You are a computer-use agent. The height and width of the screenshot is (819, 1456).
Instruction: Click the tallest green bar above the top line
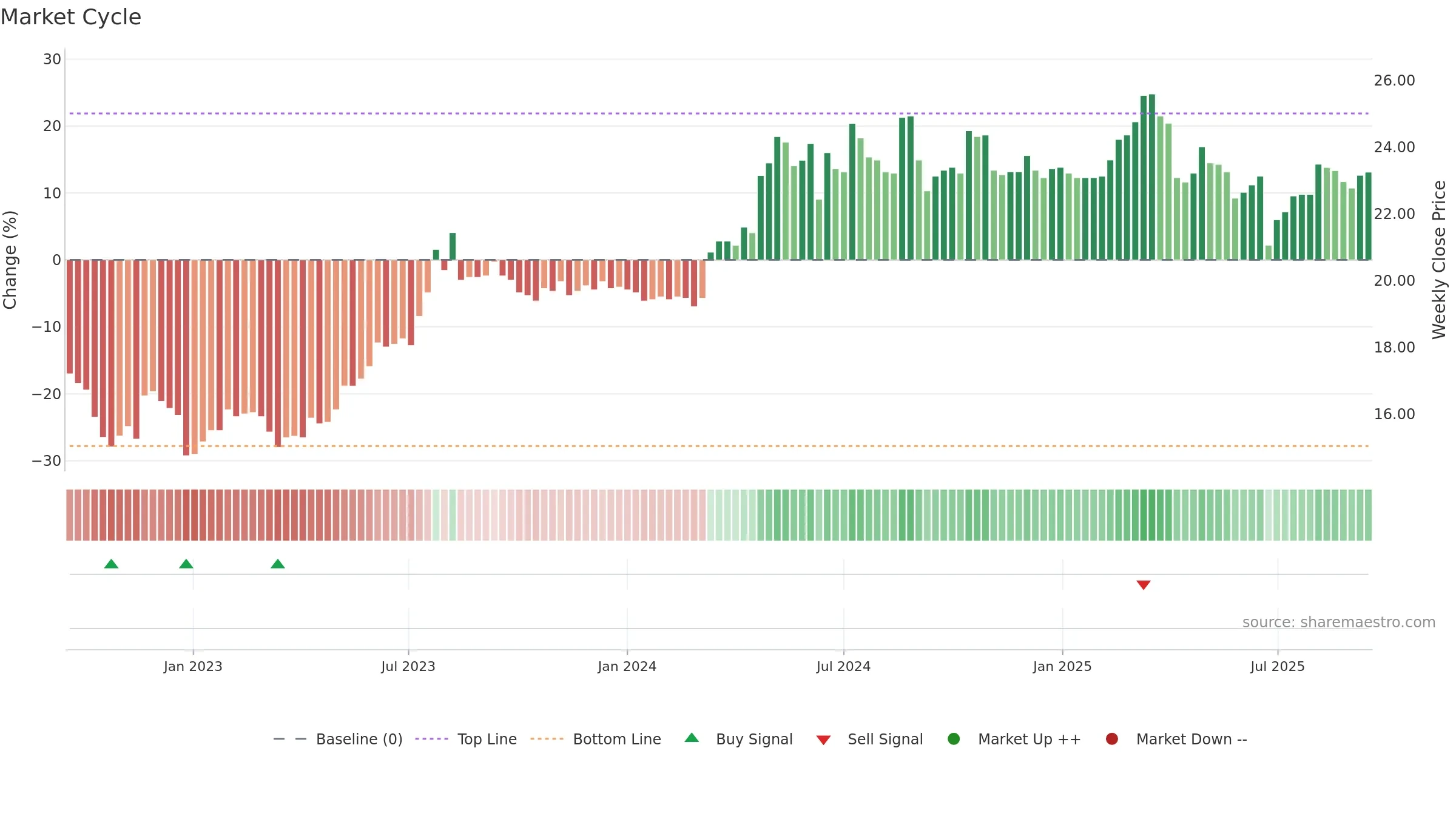point(1152,177)
